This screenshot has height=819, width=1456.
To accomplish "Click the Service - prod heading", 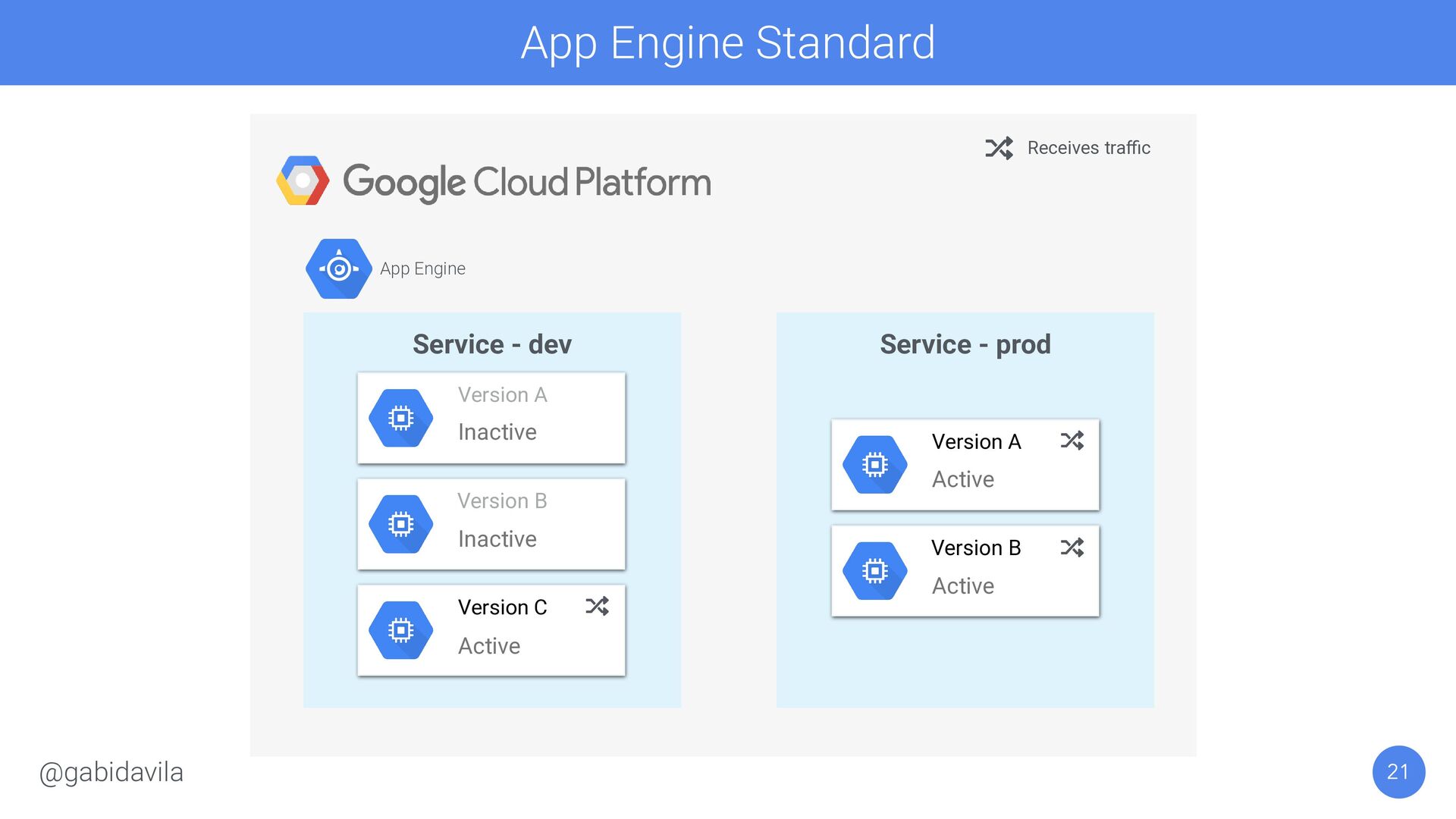I will pos(965,344).
